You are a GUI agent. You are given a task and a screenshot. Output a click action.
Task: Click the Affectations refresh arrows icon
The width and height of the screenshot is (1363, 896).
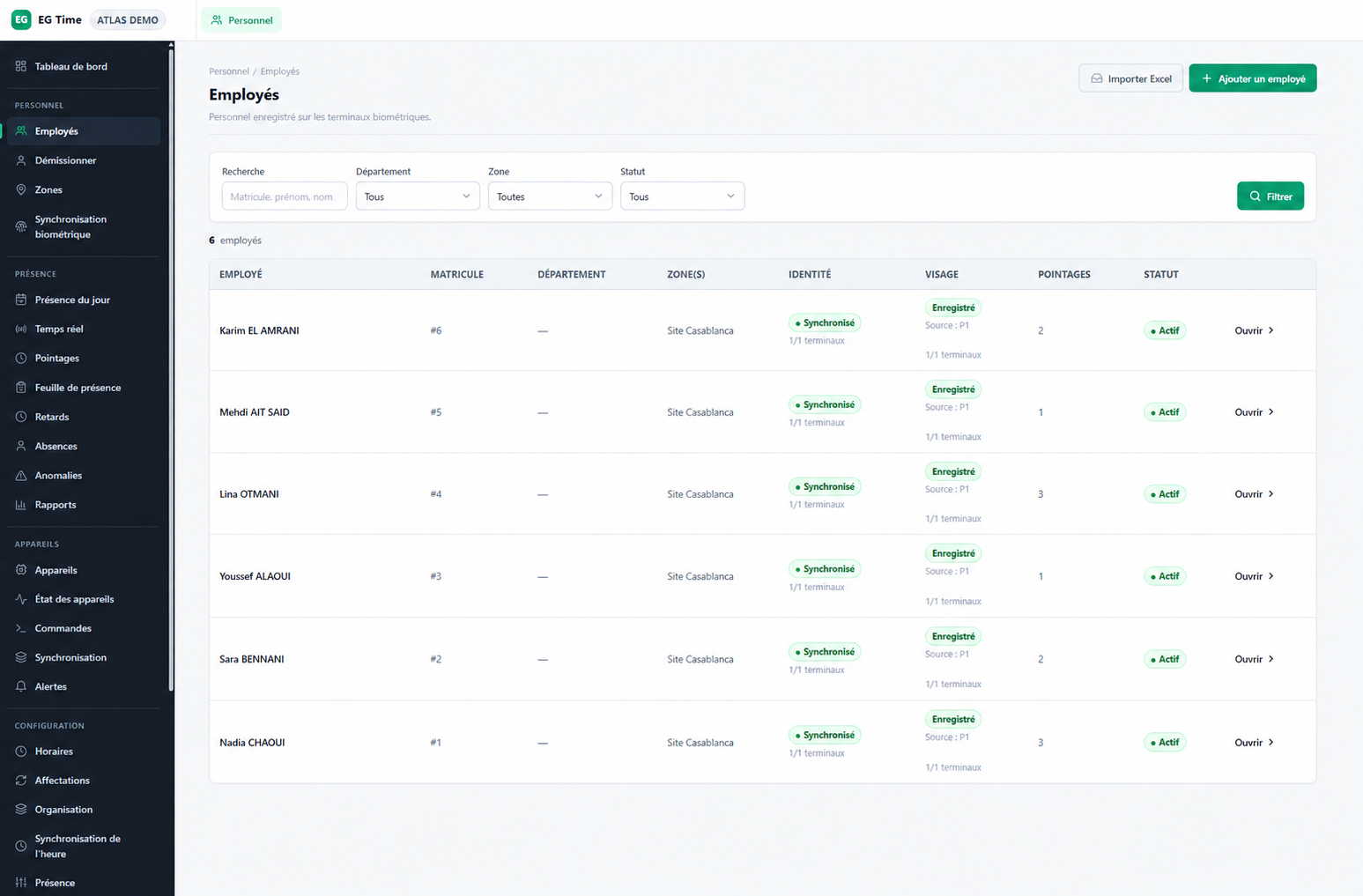point(21,781)
